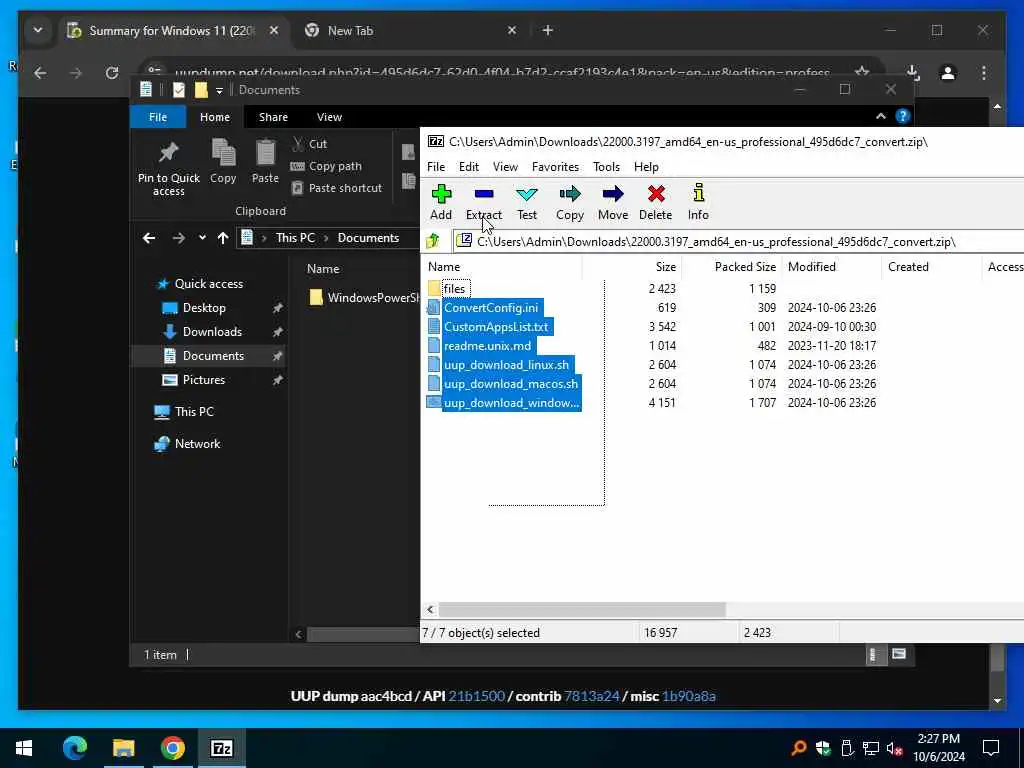
Task: Click This PC in Explorer breadcrumb
Action: click(x=295, y=238)
